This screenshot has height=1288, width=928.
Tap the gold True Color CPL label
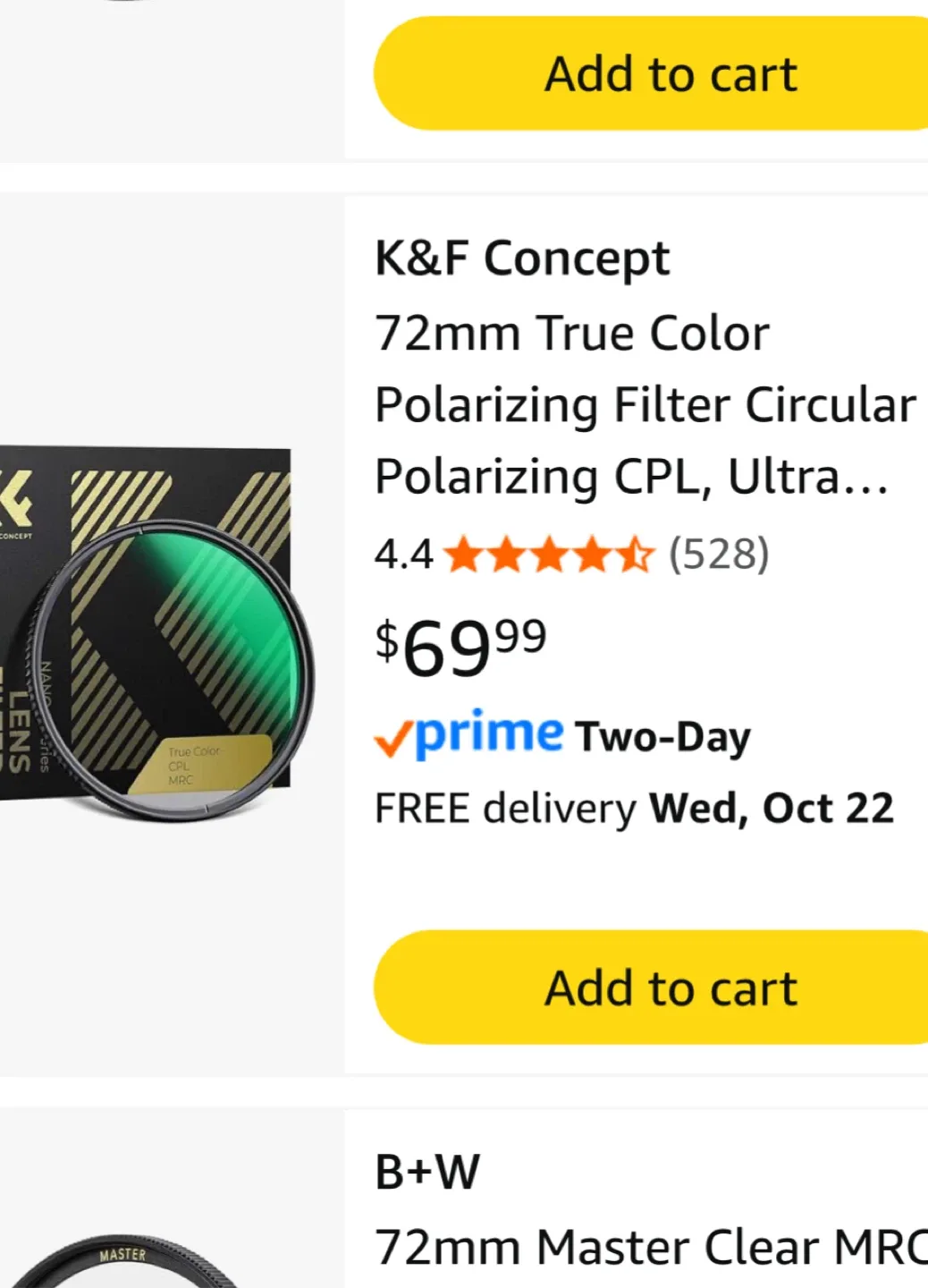tap(202, 766)
